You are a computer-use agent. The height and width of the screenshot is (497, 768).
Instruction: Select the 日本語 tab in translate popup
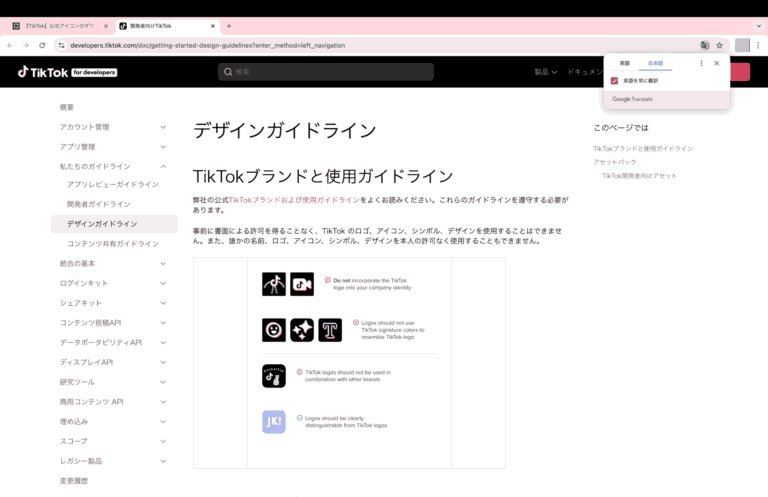656,63
